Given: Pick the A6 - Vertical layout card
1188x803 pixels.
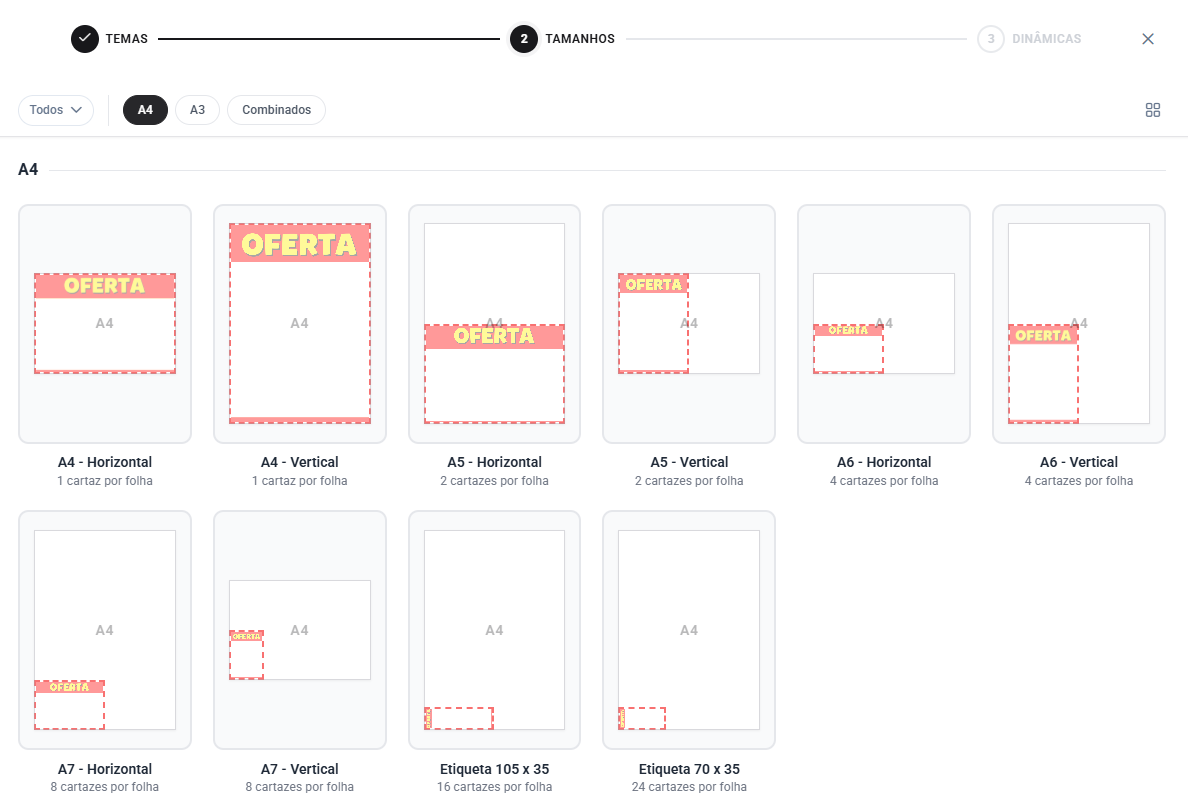Looking at the screenshot, I should pos(1078,324).
